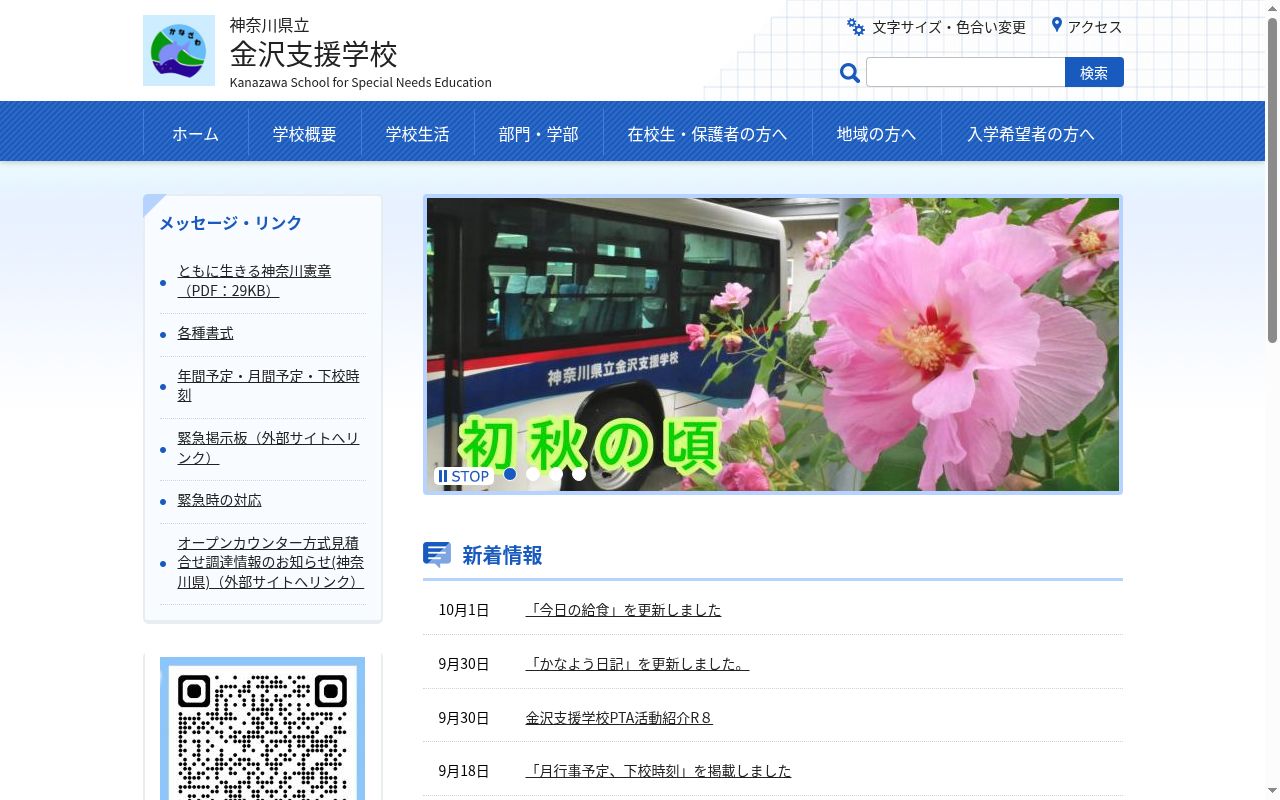Image resolution: width=1280 pixels, height=800 pixels.
Task: Click the 9月18日 news date
Action: tap(464, 771)
